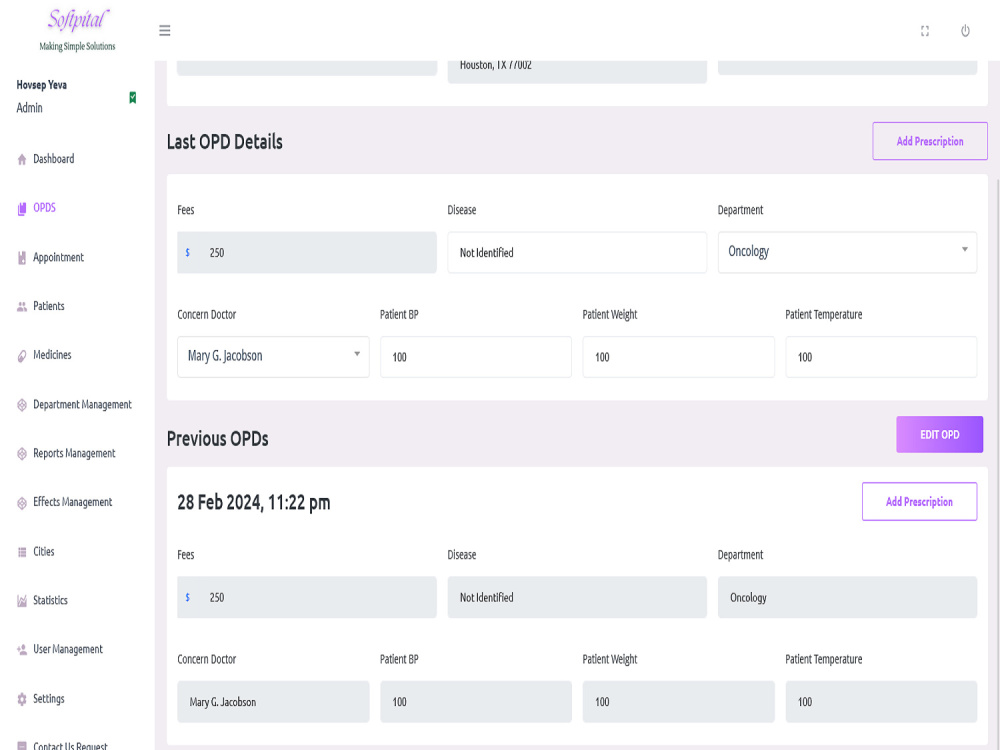Click Add Prescription for 28 Feb 2024 OPD
Image resolution: width=1000 pixels, height=750 pixels.
tap(919, 501)
